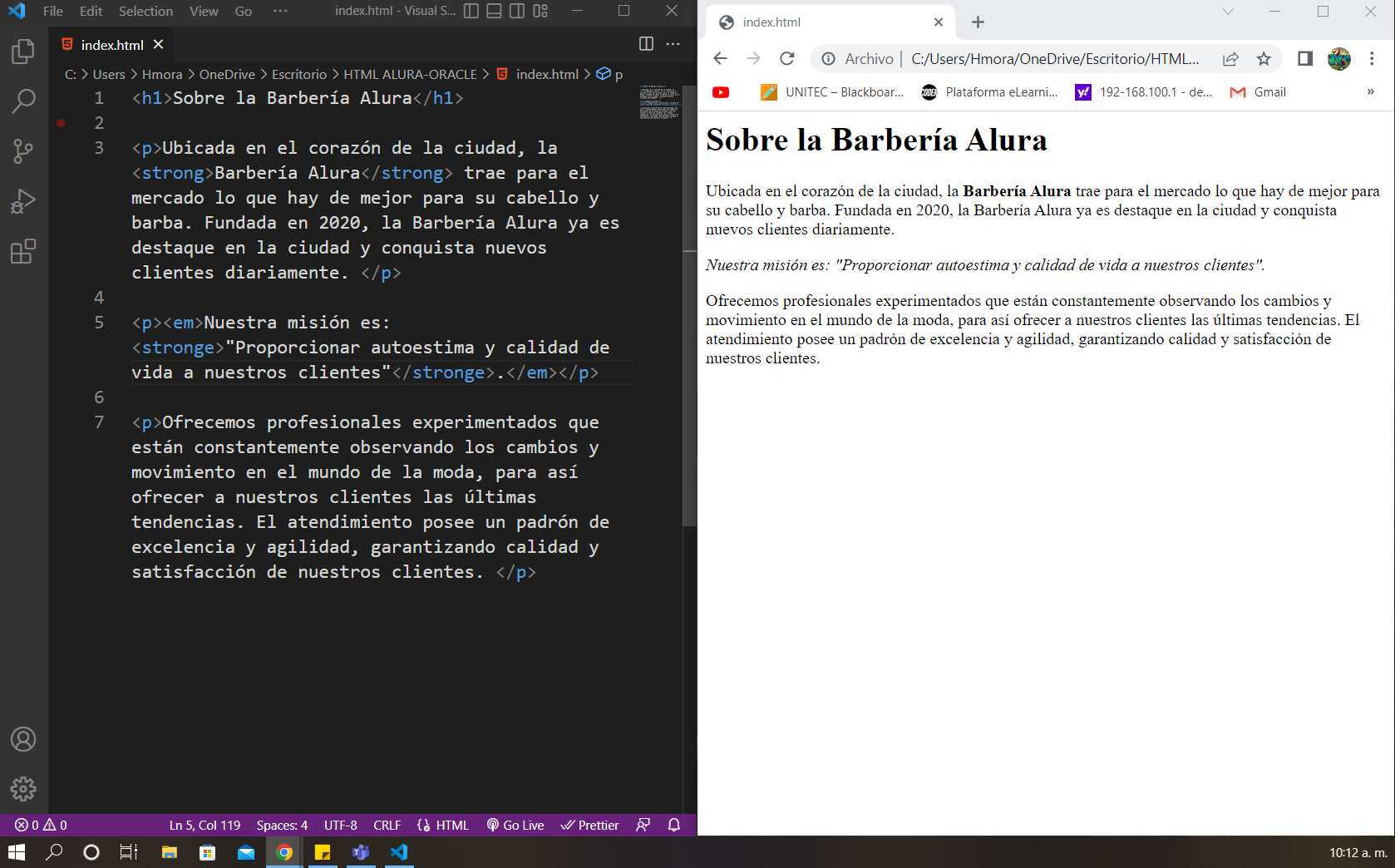
Task: Reload the page in Chrome
Action: 786,58
